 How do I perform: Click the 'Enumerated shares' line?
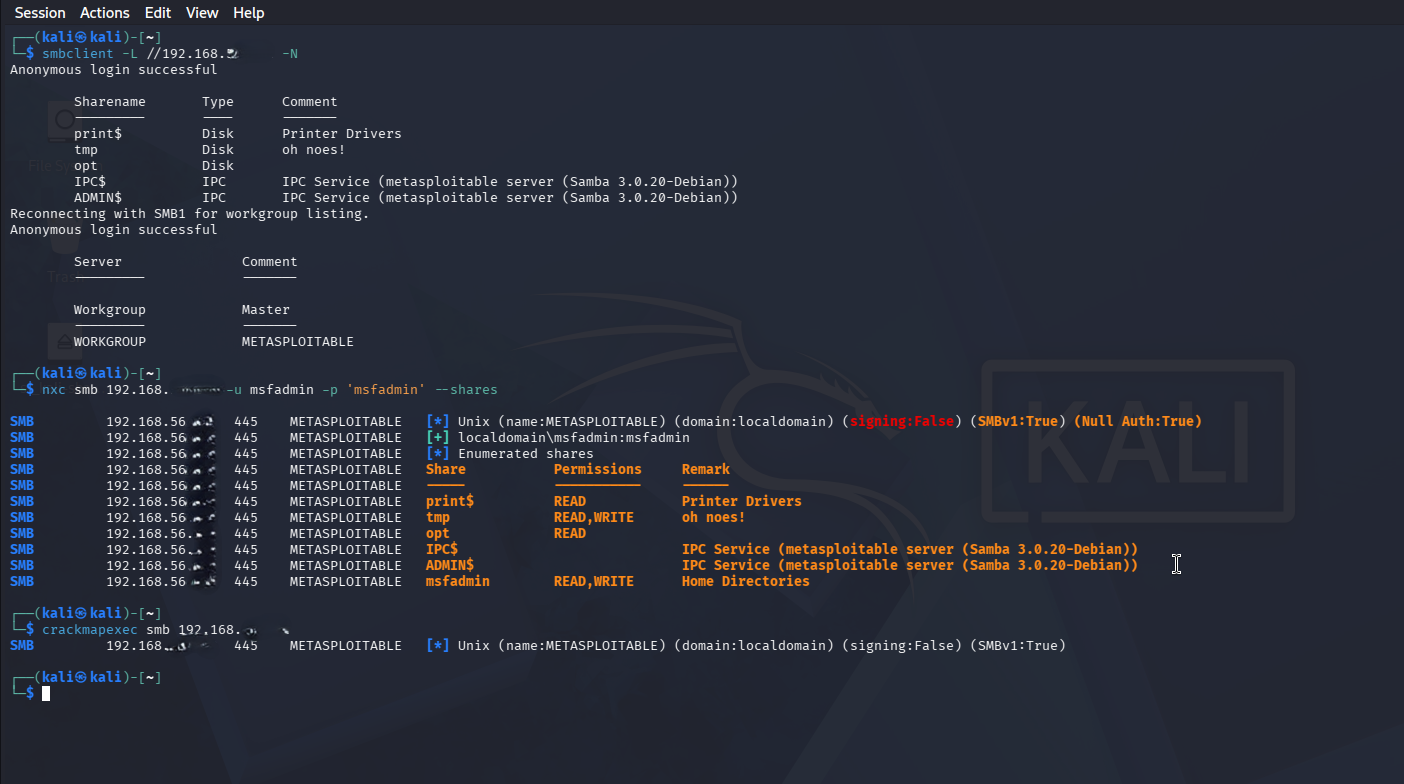(x=526, y=454)
